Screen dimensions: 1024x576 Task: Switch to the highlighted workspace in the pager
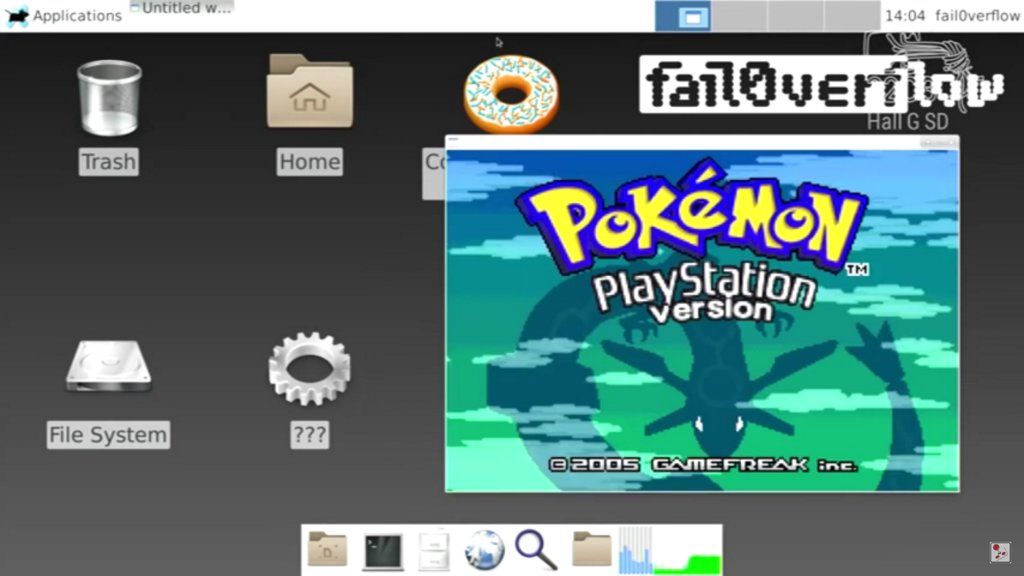point(682,13)
